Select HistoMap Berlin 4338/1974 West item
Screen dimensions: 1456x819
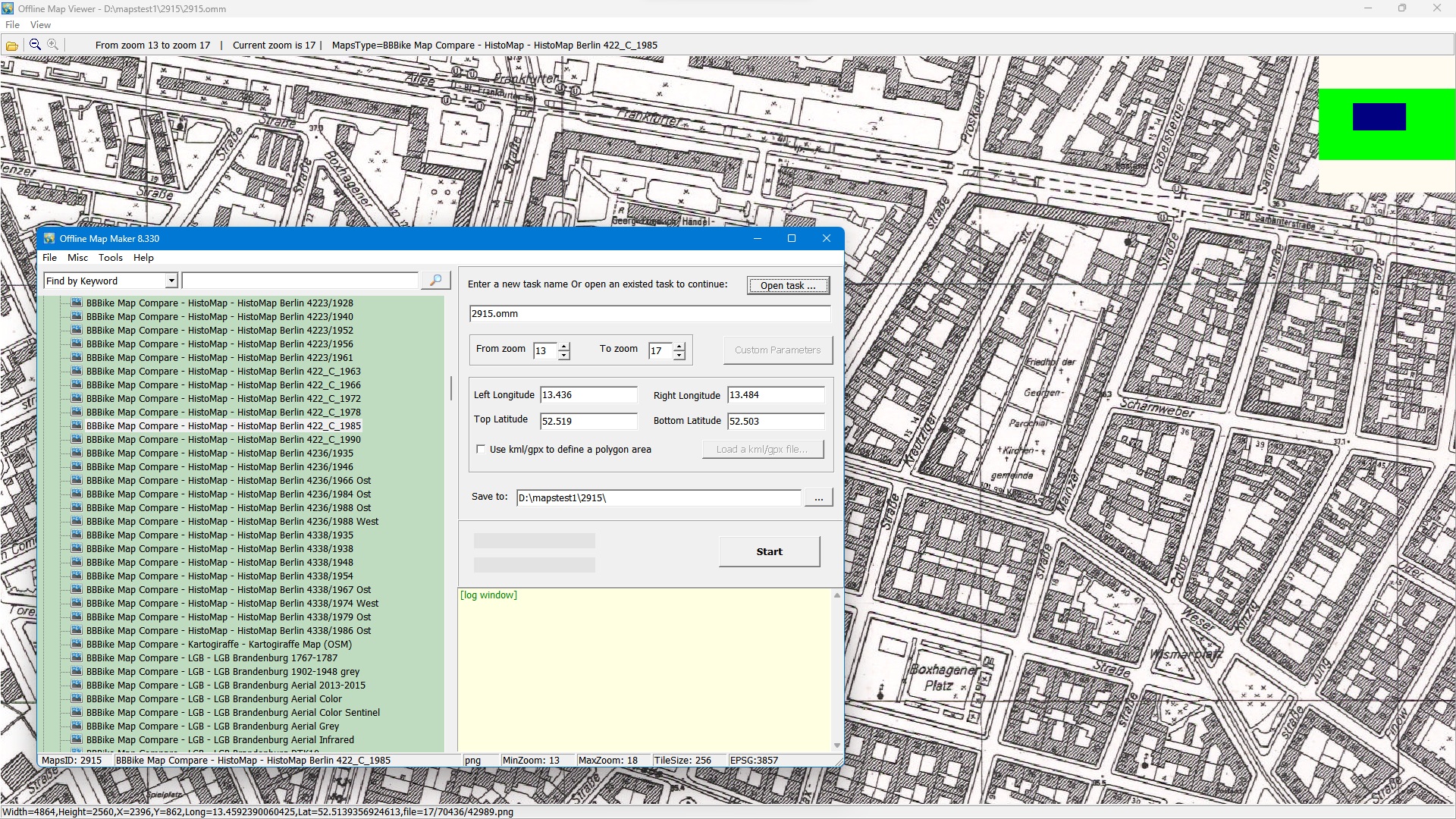[232, 603]
